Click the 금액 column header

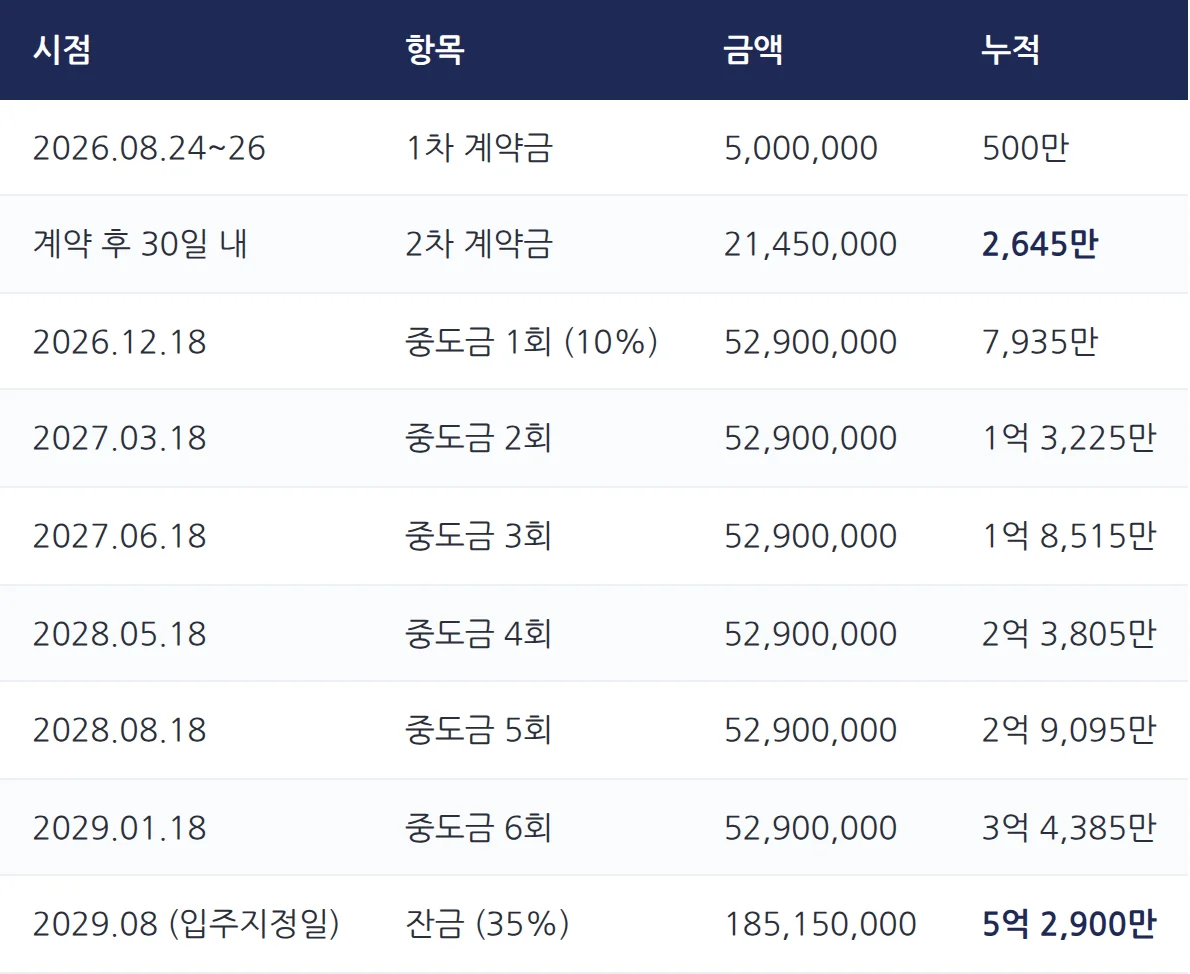[753, 50]
